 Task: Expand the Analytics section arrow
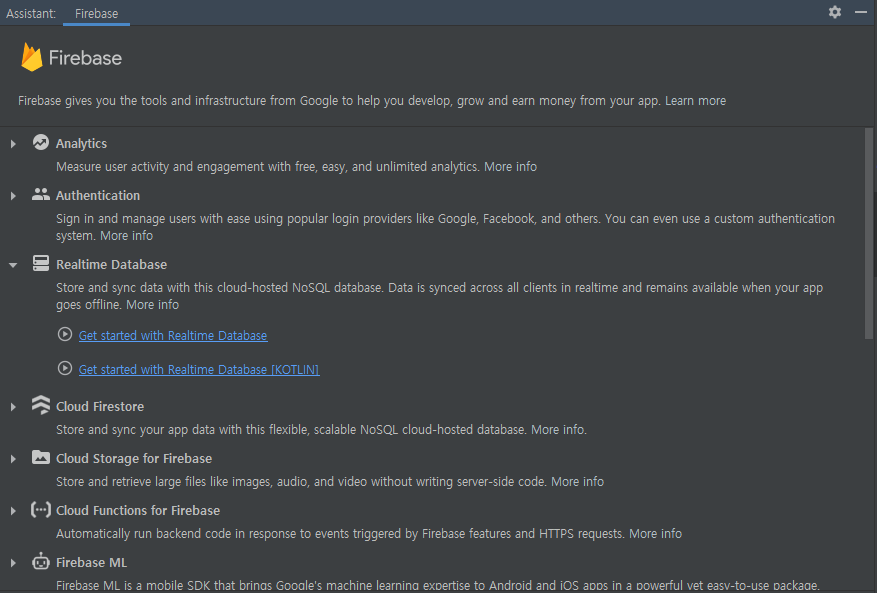[x=13, y=144]
